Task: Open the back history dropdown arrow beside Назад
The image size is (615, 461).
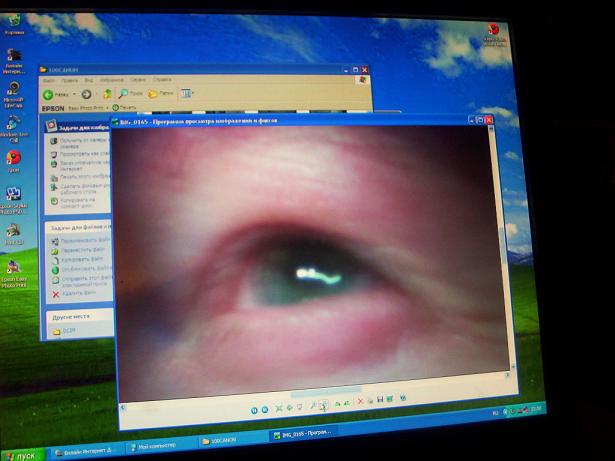Action: 74,95
